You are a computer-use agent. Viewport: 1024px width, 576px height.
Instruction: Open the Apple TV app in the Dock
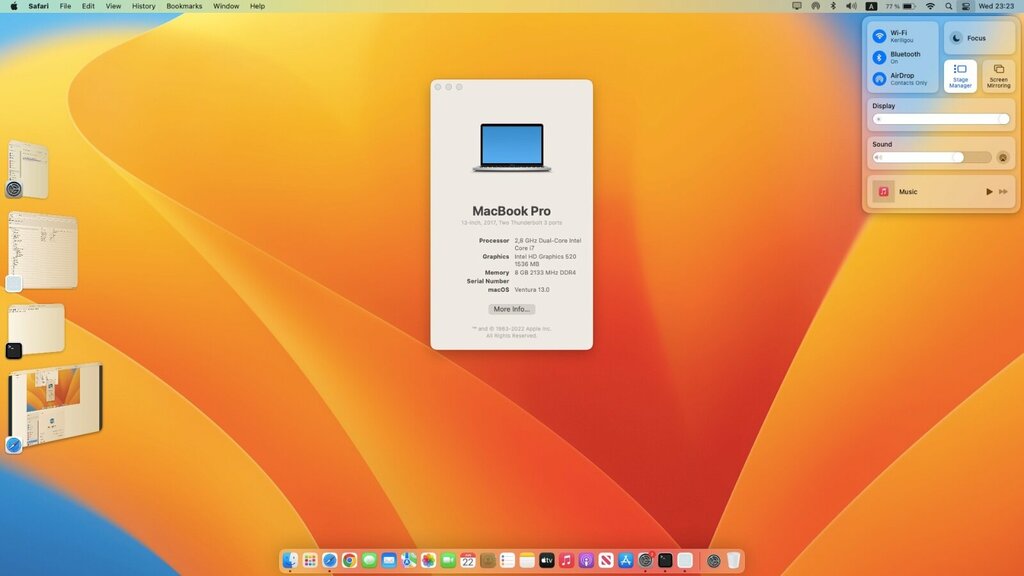(547, 561)
